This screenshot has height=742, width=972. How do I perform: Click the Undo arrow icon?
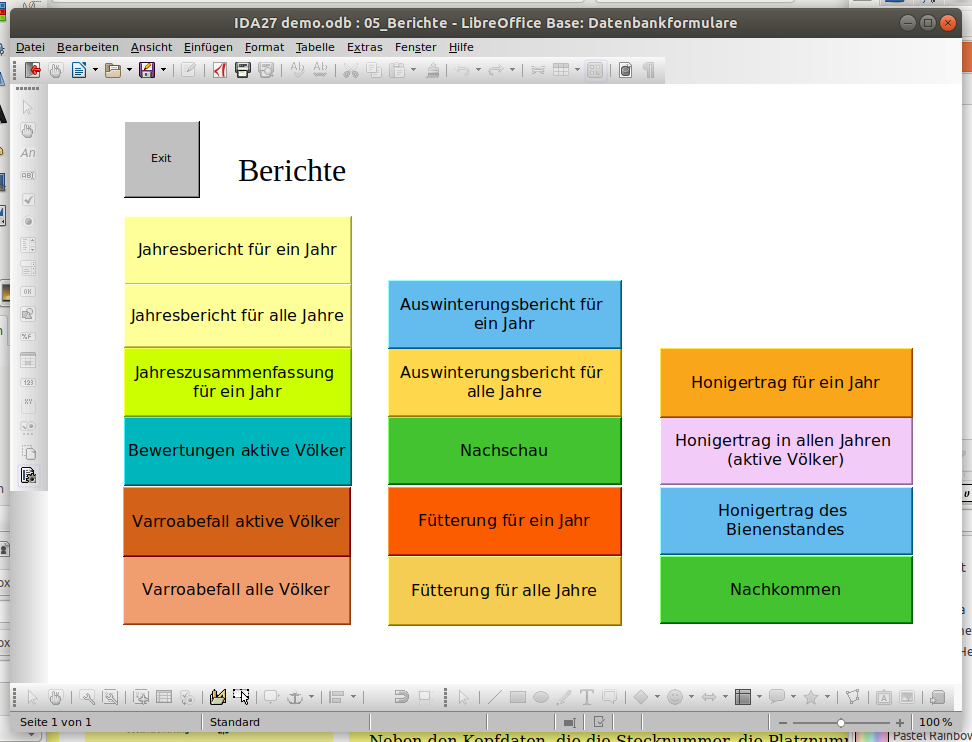[x=462, y=70]
